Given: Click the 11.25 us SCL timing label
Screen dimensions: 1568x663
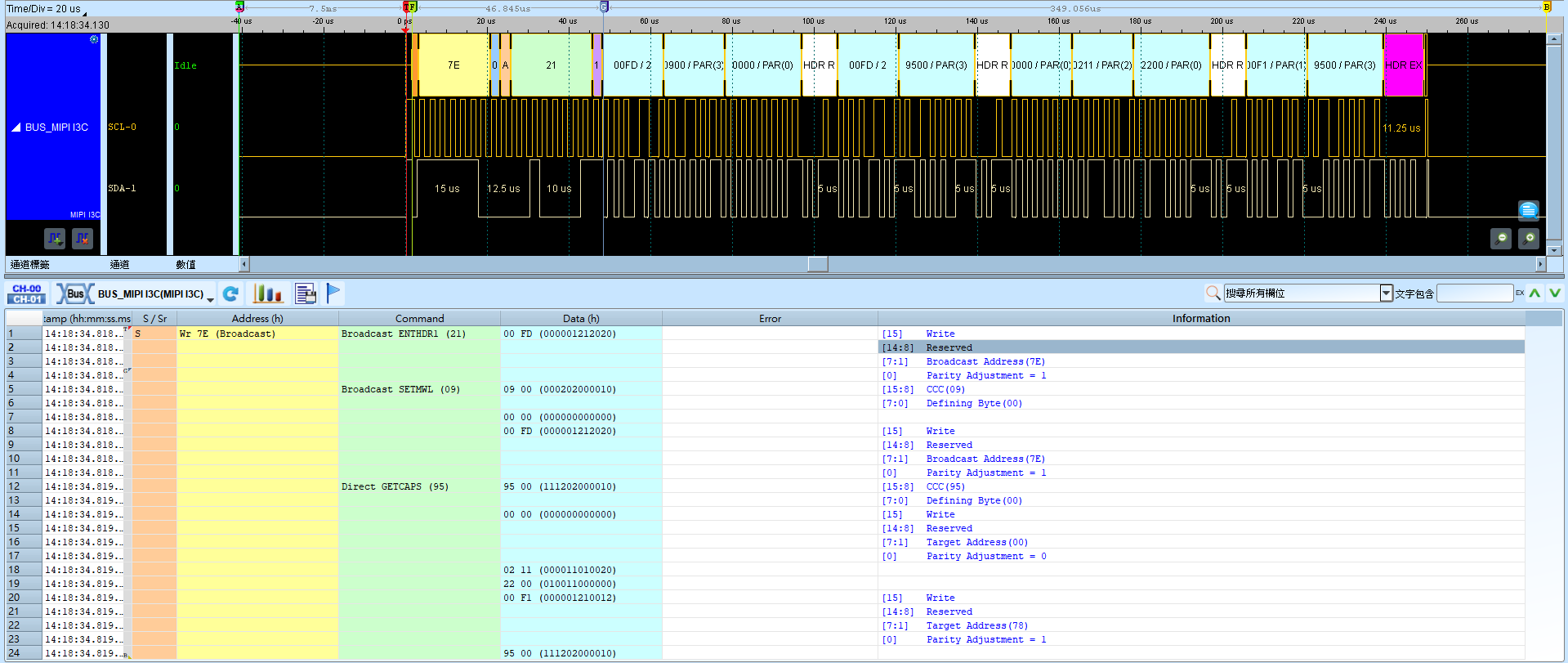Looking at the screenshot, I should point(1401,128).
